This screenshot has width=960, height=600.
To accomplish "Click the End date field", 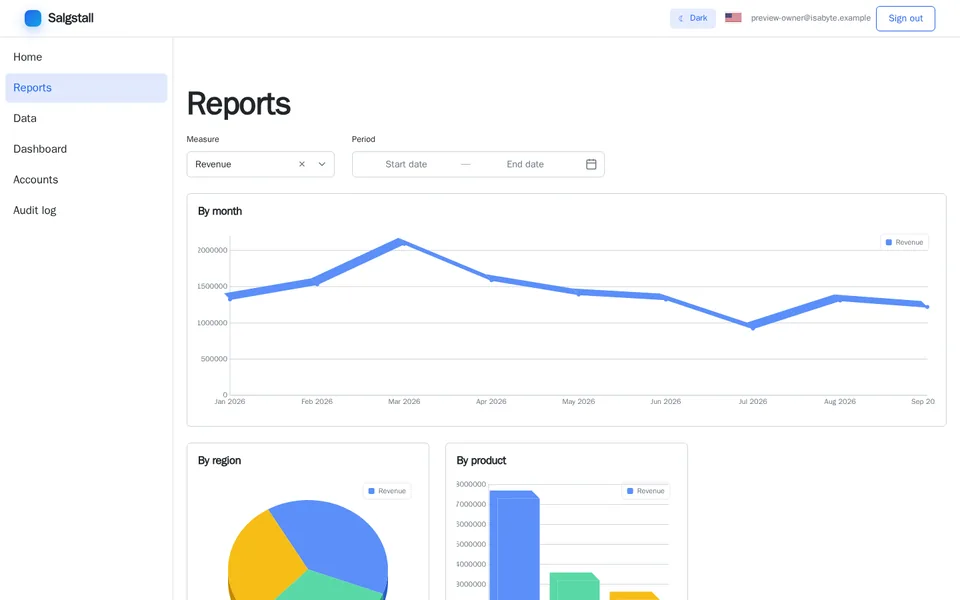I will coord(525,164).
